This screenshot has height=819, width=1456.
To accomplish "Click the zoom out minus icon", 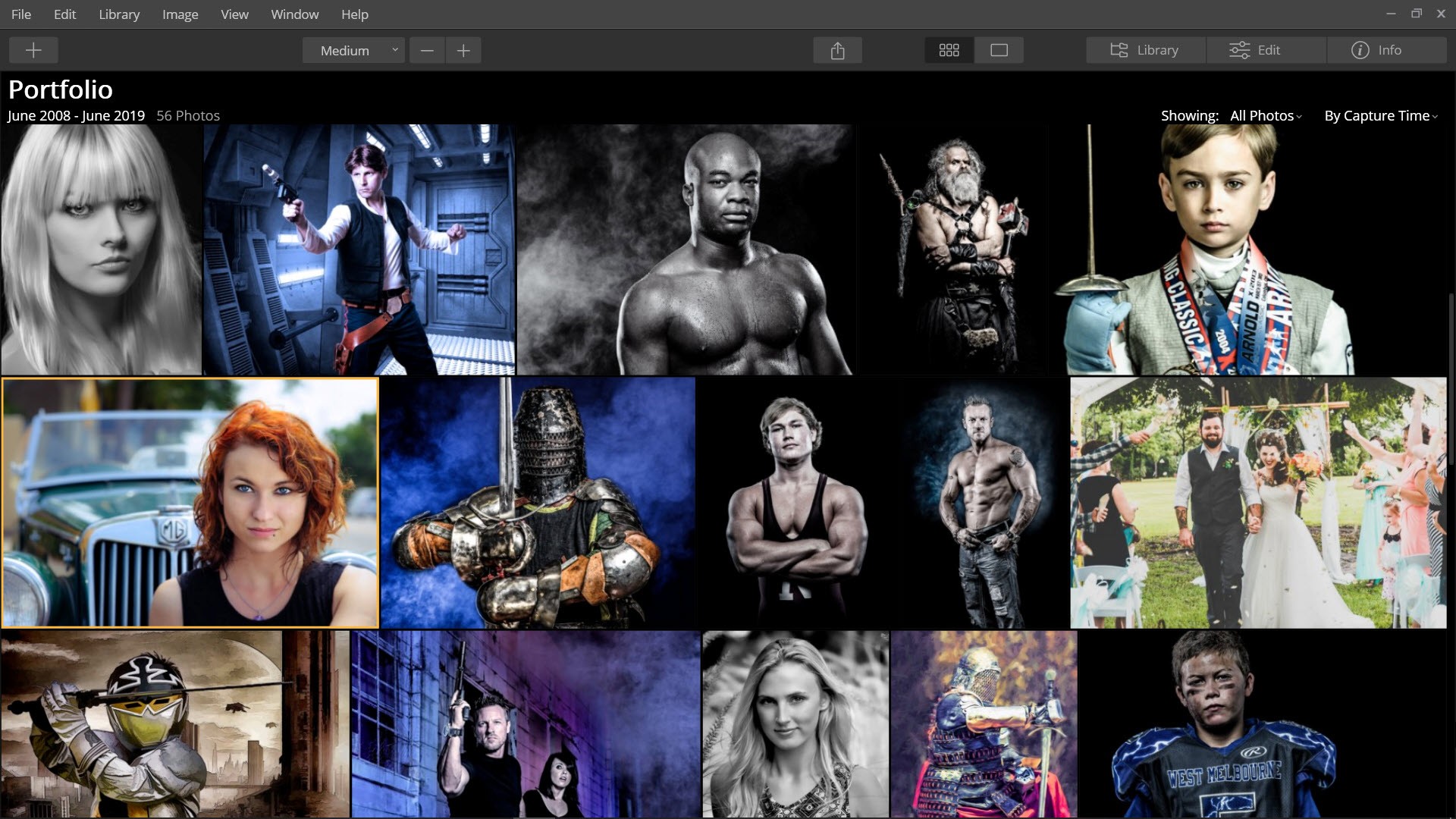I will tap(427, 50).
